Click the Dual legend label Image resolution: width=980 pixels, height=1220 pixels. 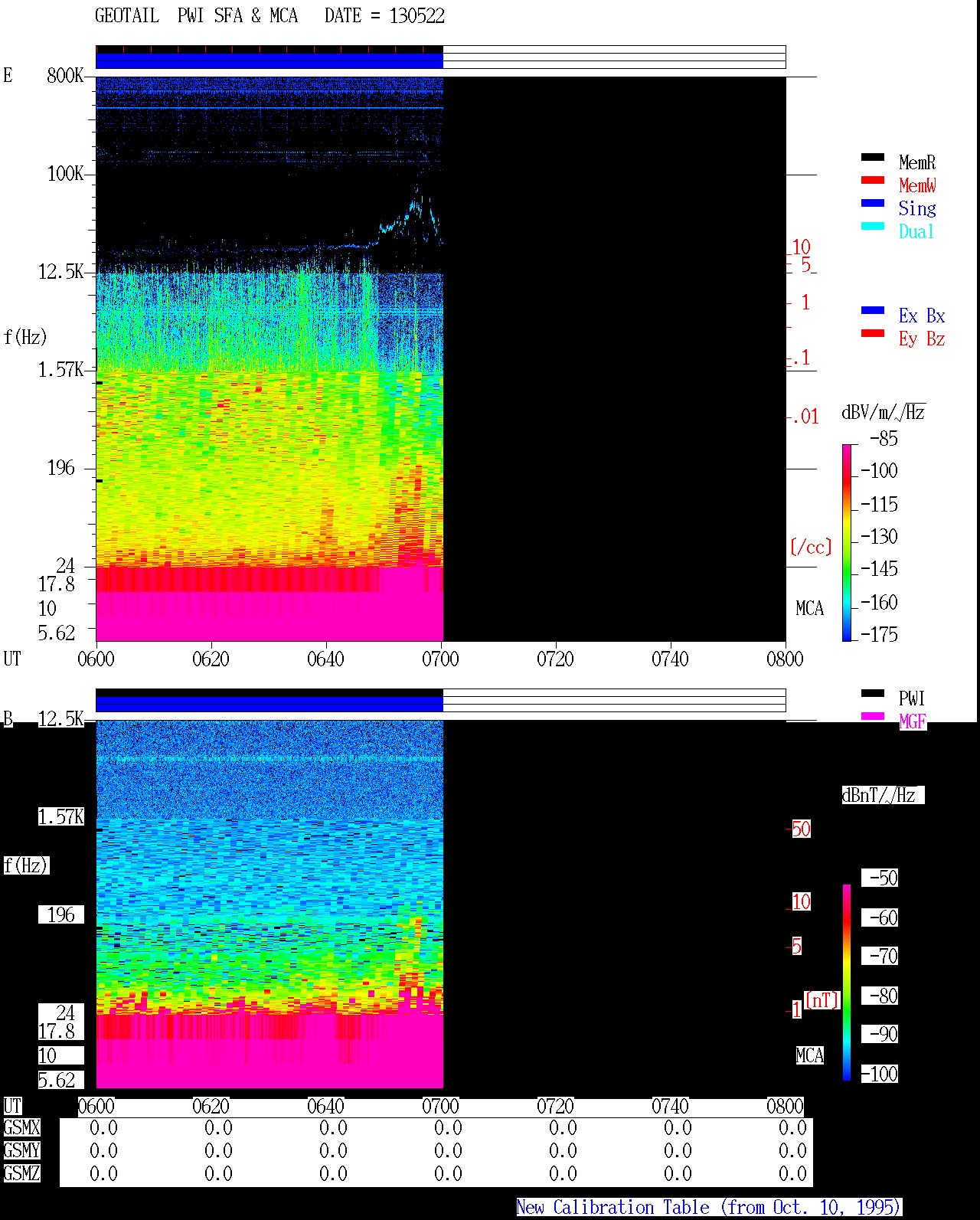point(916,231)
